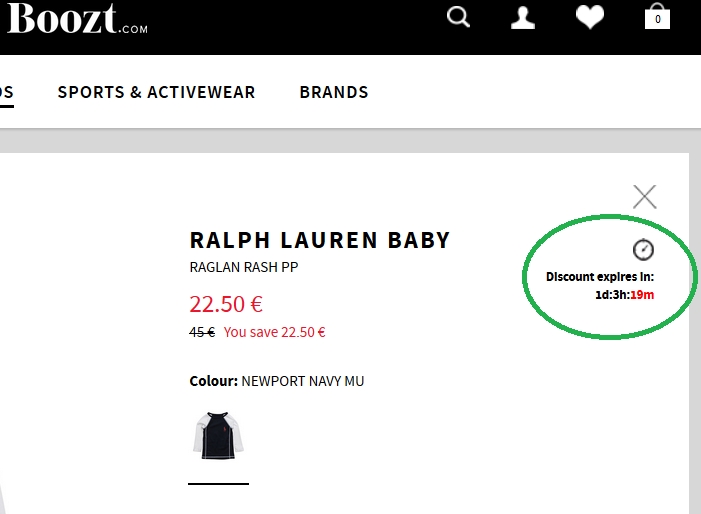Click the Colour: Newport Navy MU label
Screen dimensions: 701x514
pyautogui.click(x=277, y=381)
